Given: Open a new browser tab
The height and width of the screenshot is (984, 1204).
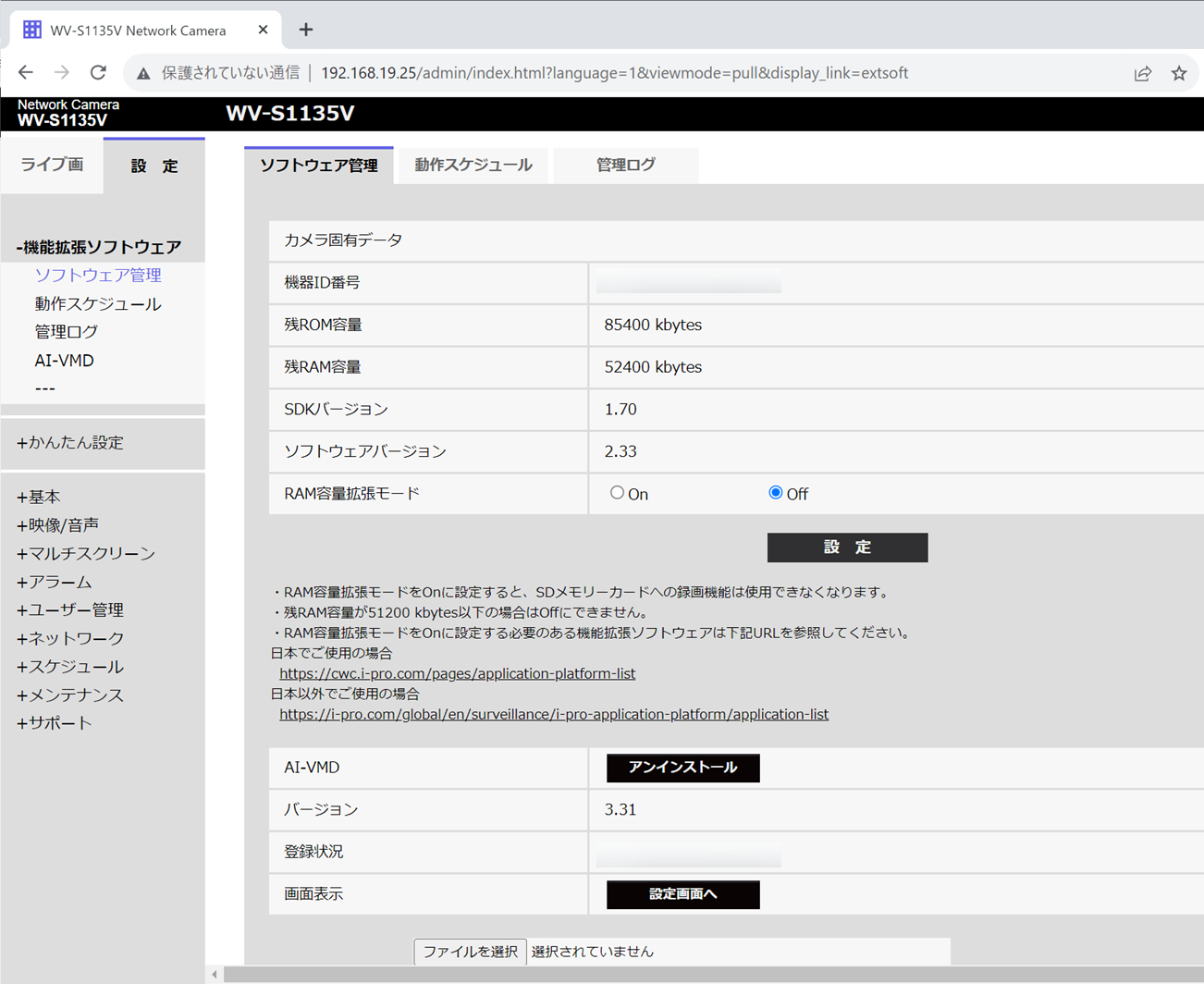Looking at the screenshot, I should [x=306, y=30].
